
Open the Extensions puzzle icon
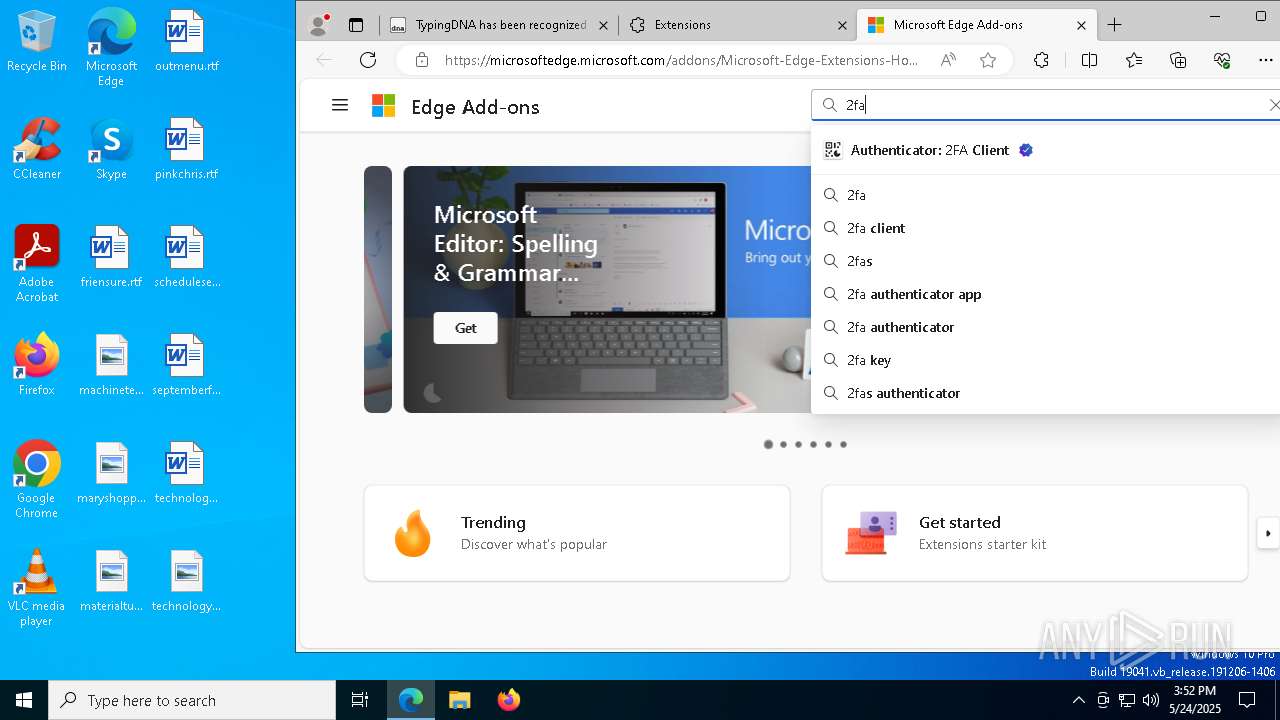point(1041,60)
